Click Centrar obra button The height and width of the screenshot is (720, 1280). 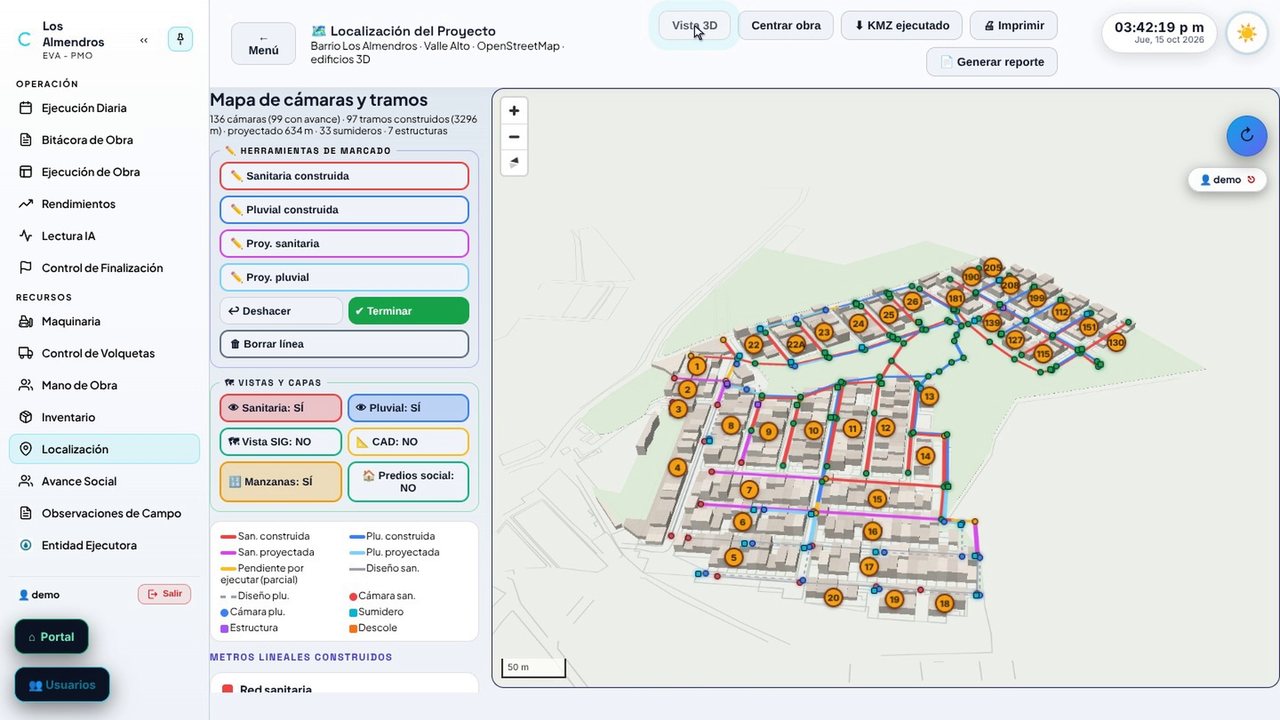click(786, 25)
